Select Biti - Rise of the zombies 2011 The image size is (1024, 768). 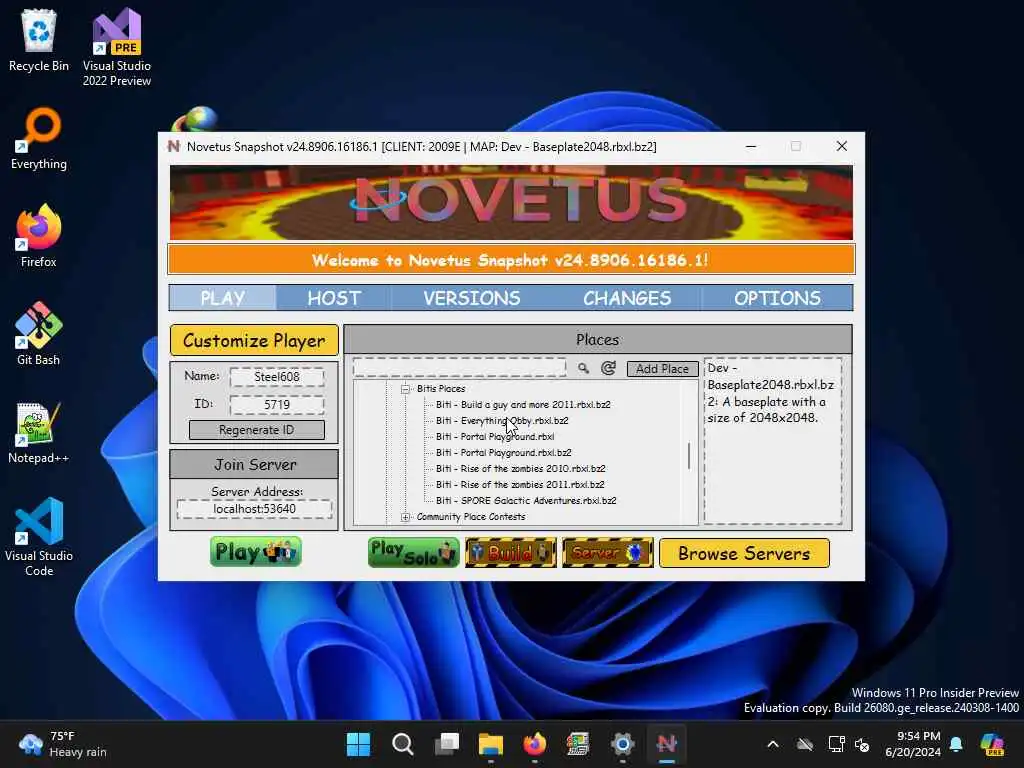pos(520,485)
